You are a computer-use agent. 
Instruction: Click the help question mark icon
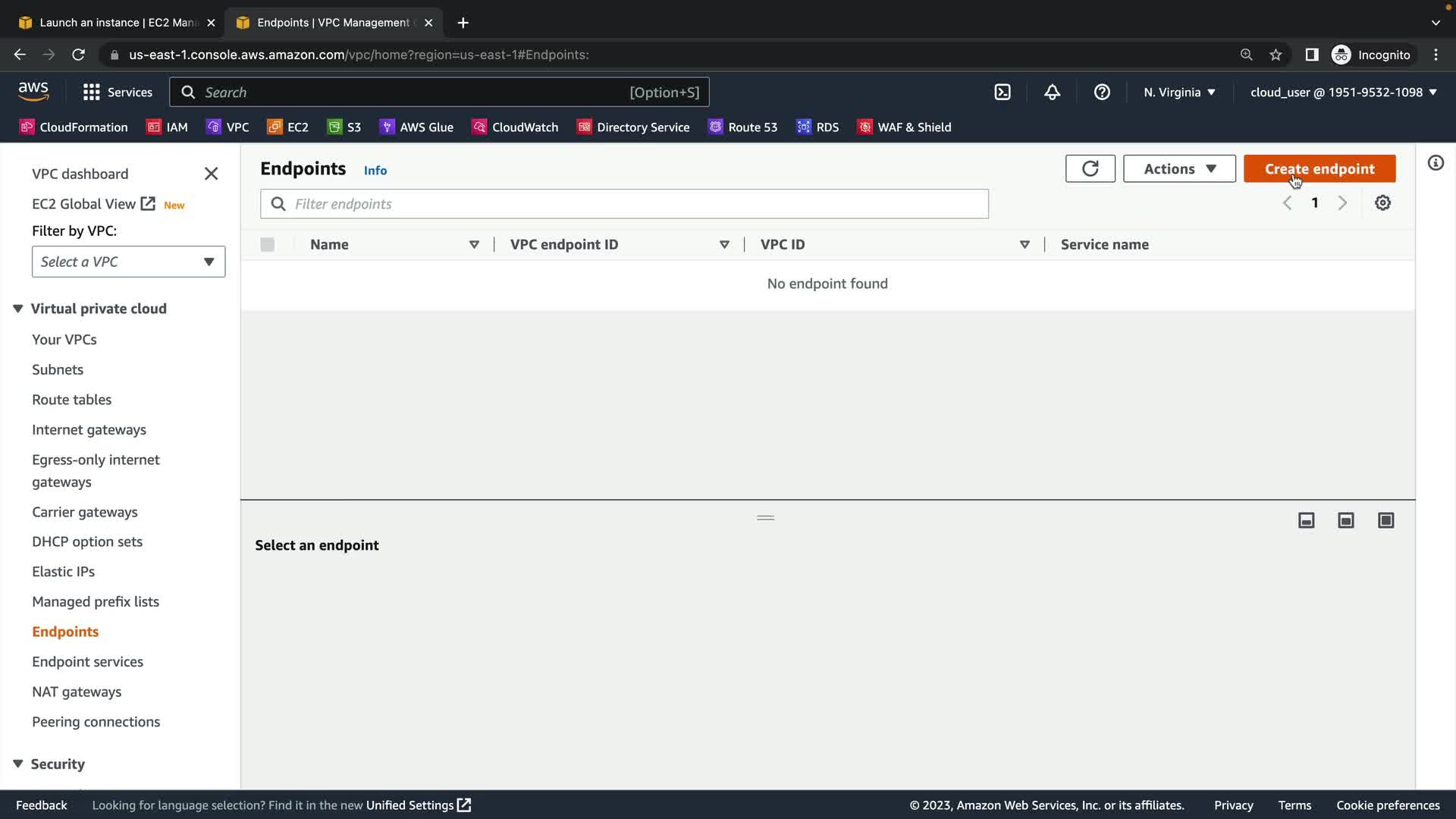pos(1102,93)
